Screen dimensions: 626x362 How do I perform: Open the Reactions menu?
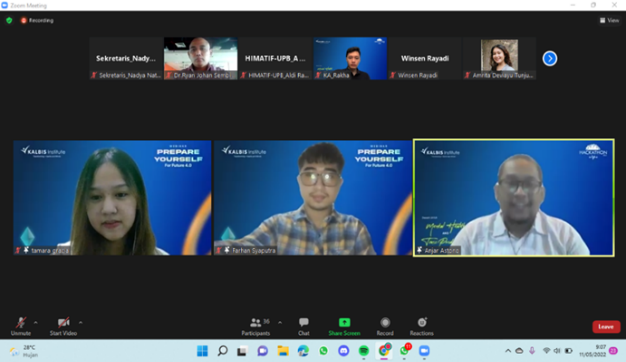[x=422, y=326]
